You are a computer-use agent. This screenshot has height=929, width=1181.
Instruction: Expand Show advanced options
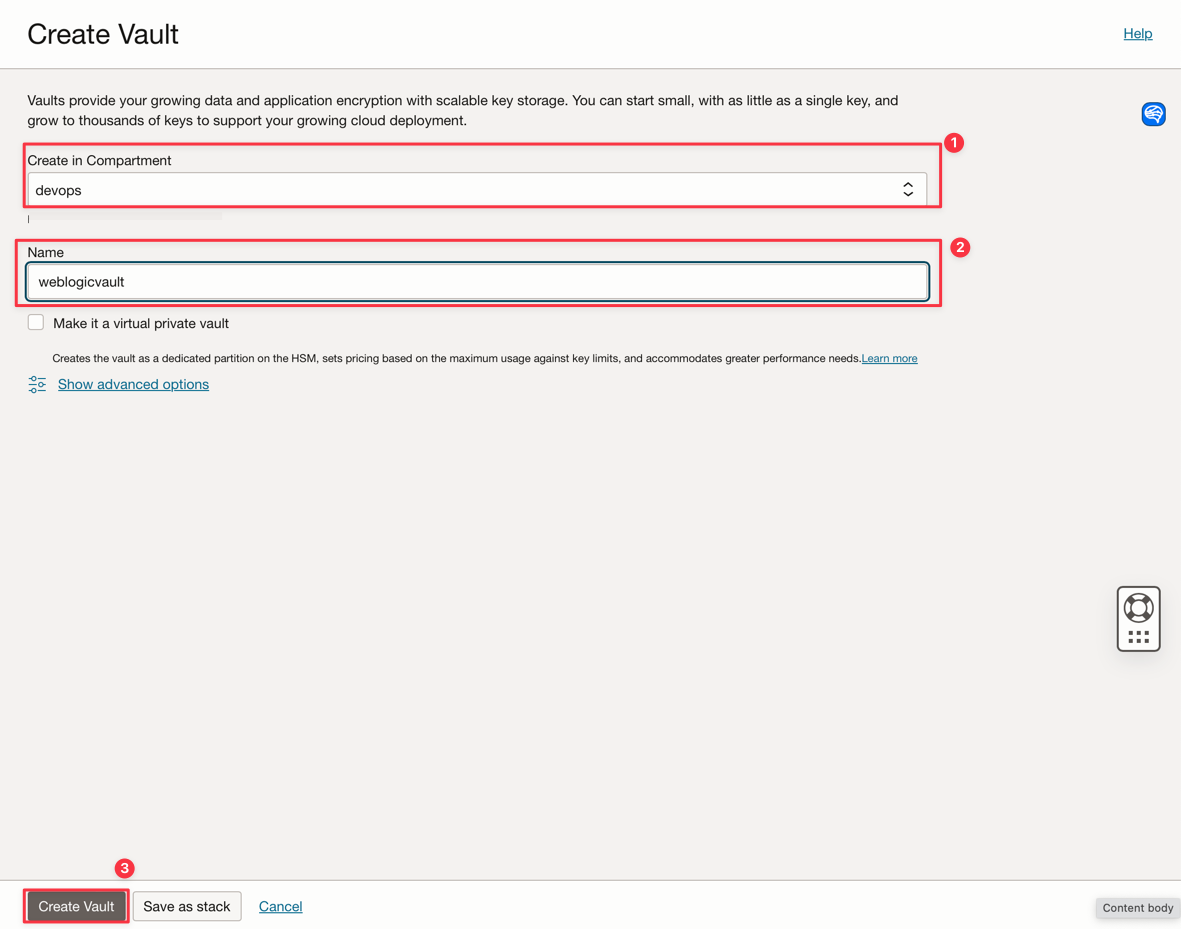(133, 384)
